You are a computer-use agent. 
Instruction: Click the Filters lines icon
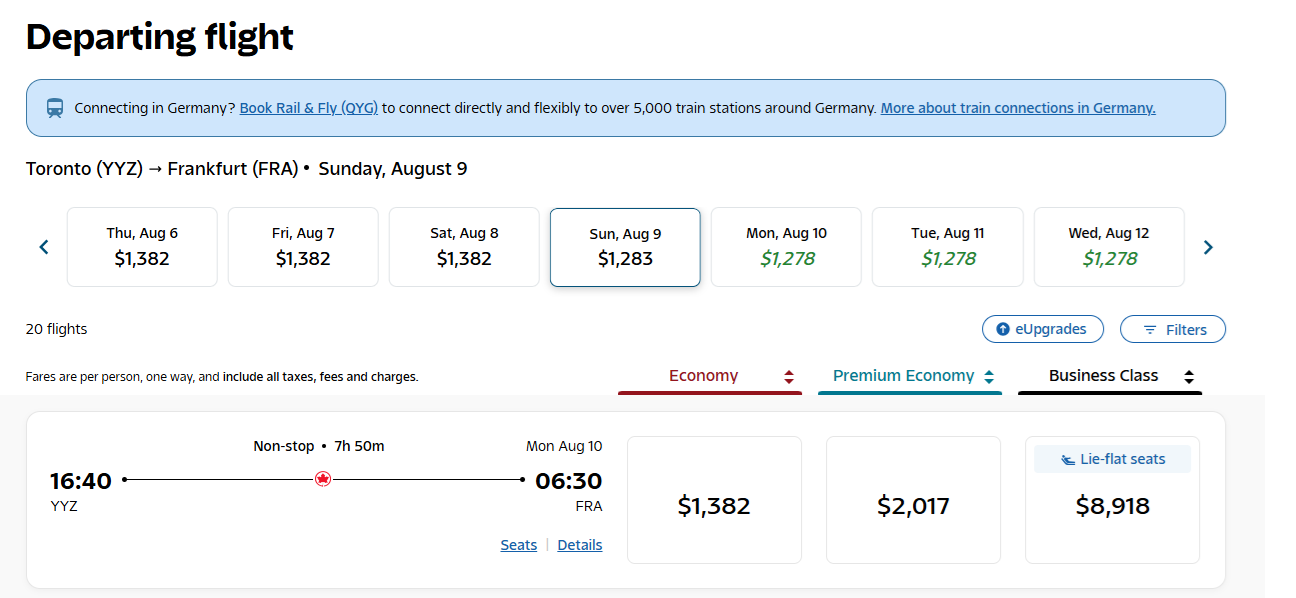tap(1150, 329)
